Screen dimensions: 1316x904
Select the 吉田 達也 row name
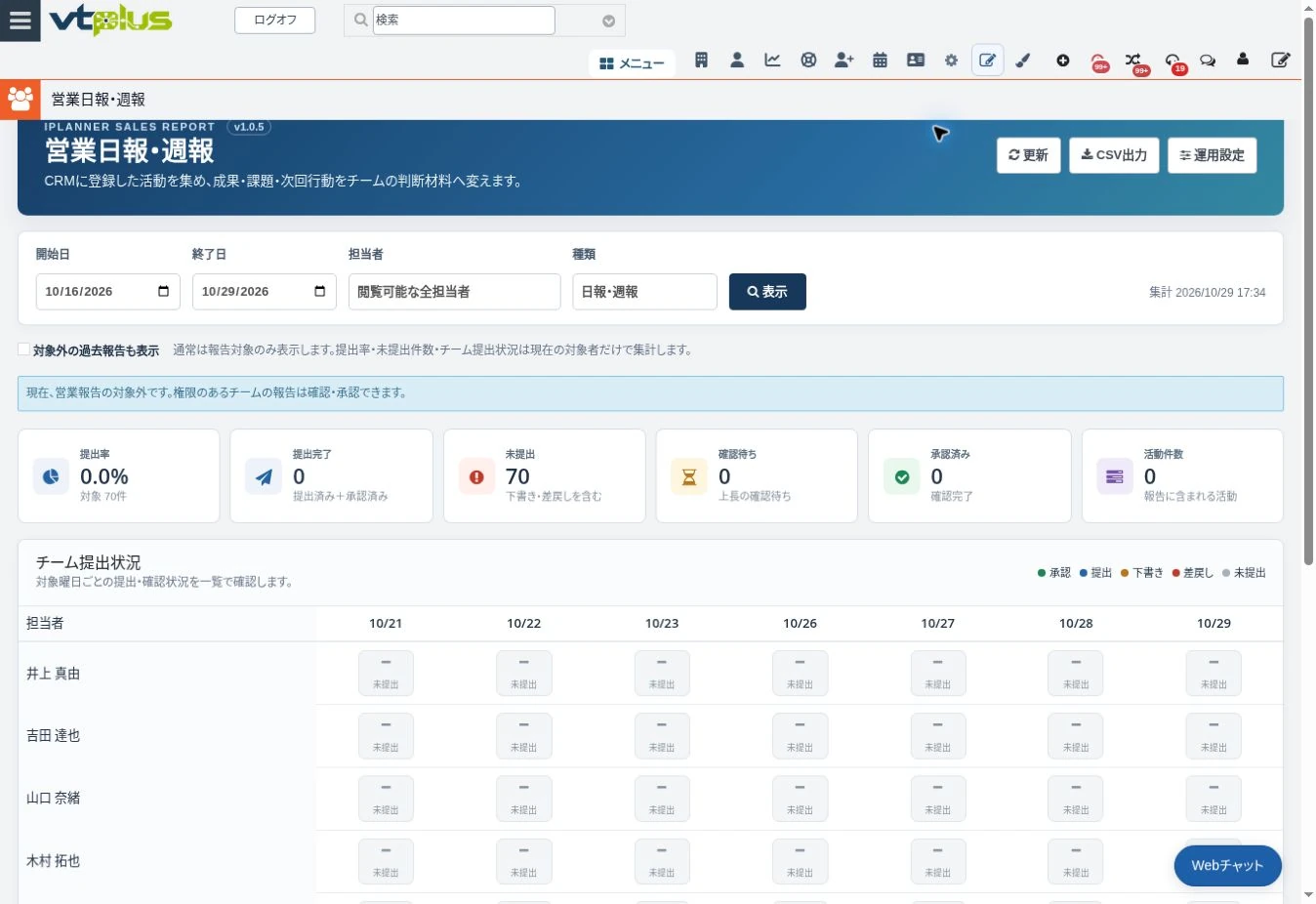[x=54, y=736]
